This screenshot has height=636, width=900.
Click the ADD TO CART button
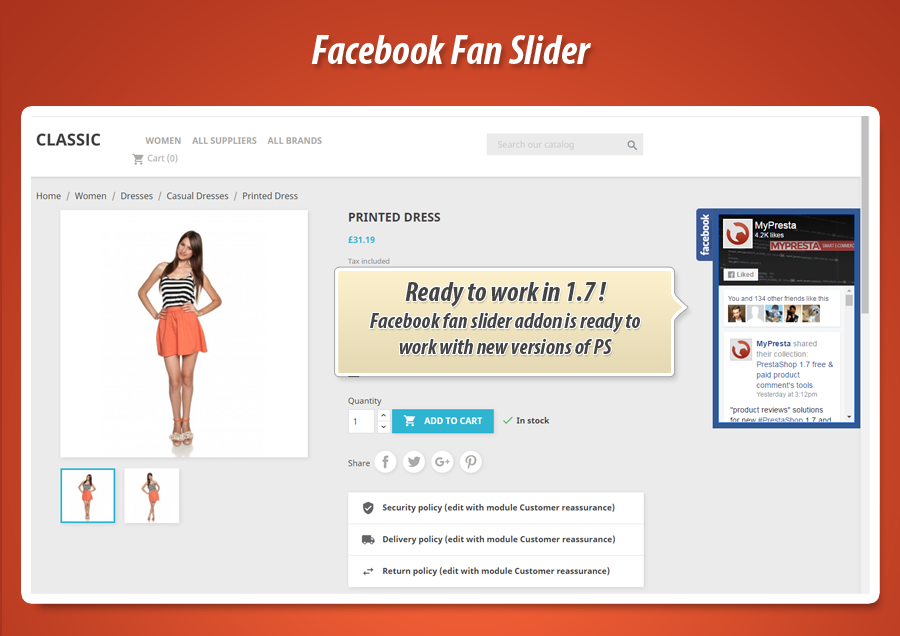click(442, 420)
